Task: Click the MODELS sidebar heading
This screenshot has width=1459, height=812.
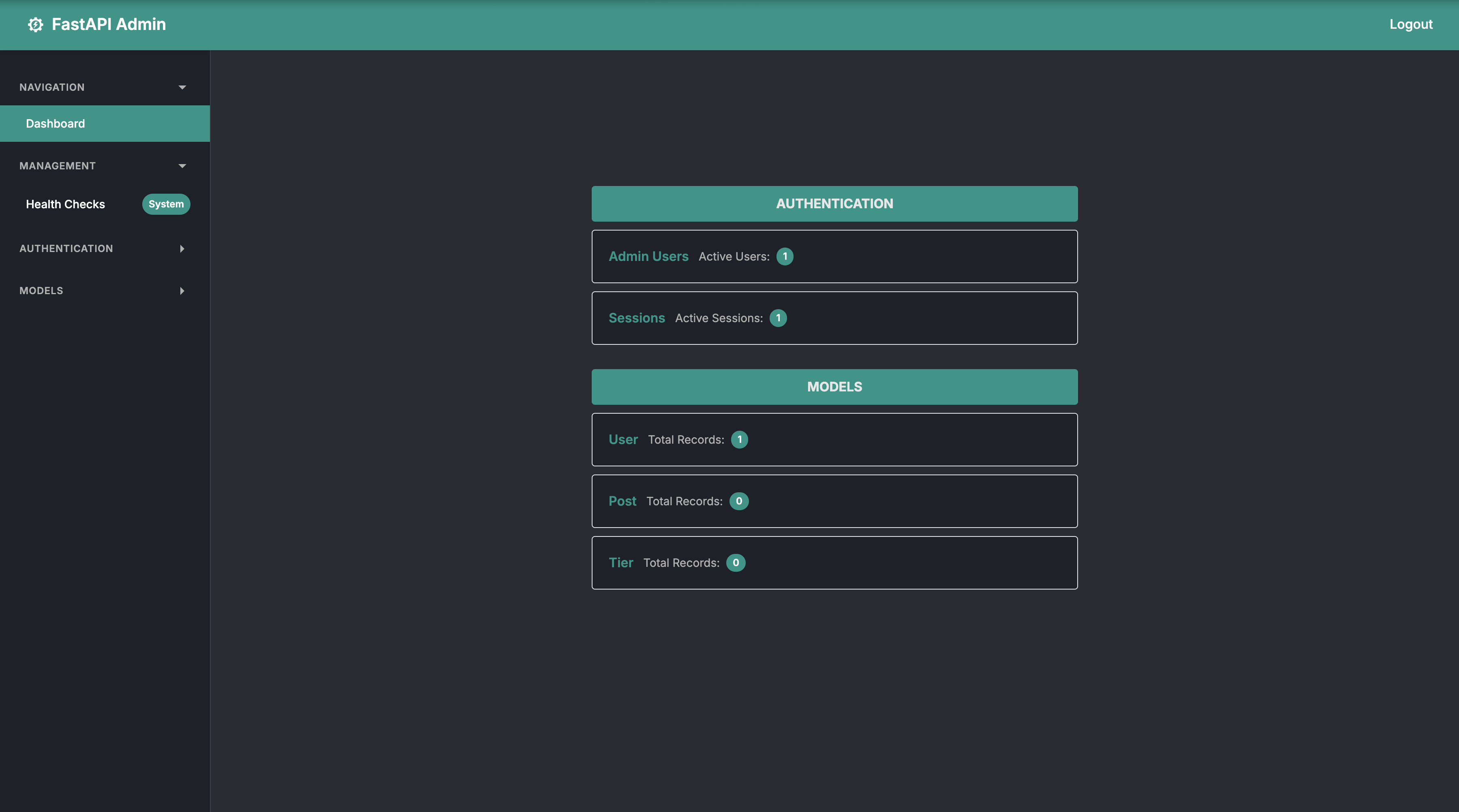Action: [41, 291]
